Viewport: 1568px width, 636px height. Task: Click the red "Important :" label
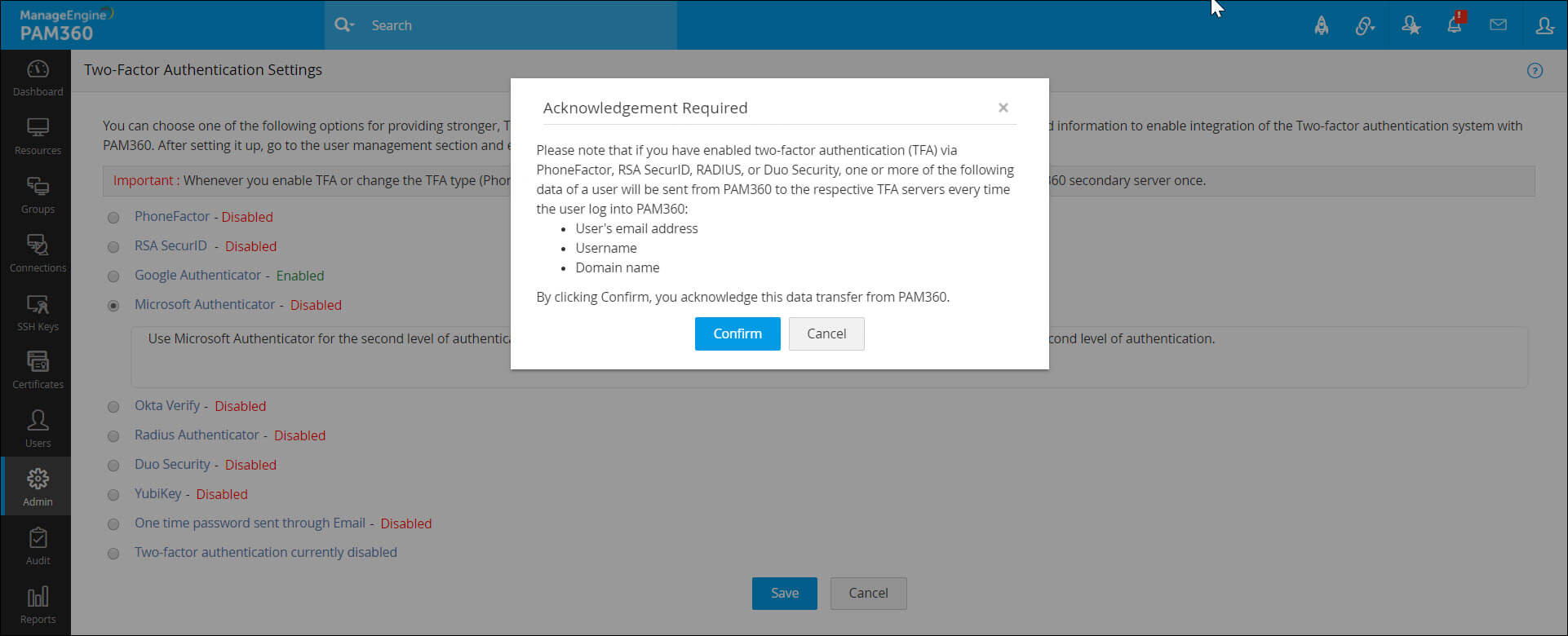point(146,180)
